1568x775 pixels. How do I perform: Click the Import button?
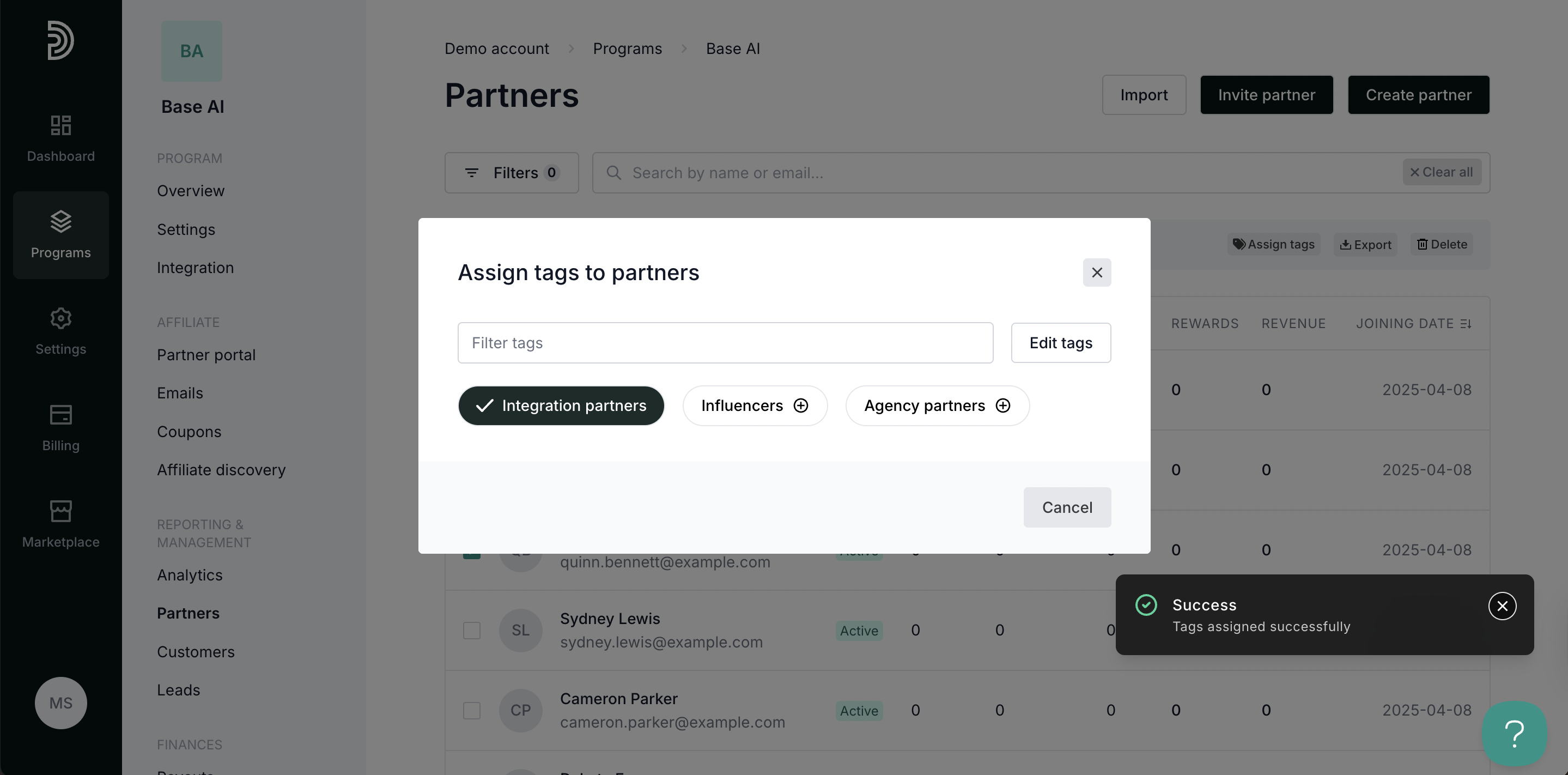[1144, 95]
